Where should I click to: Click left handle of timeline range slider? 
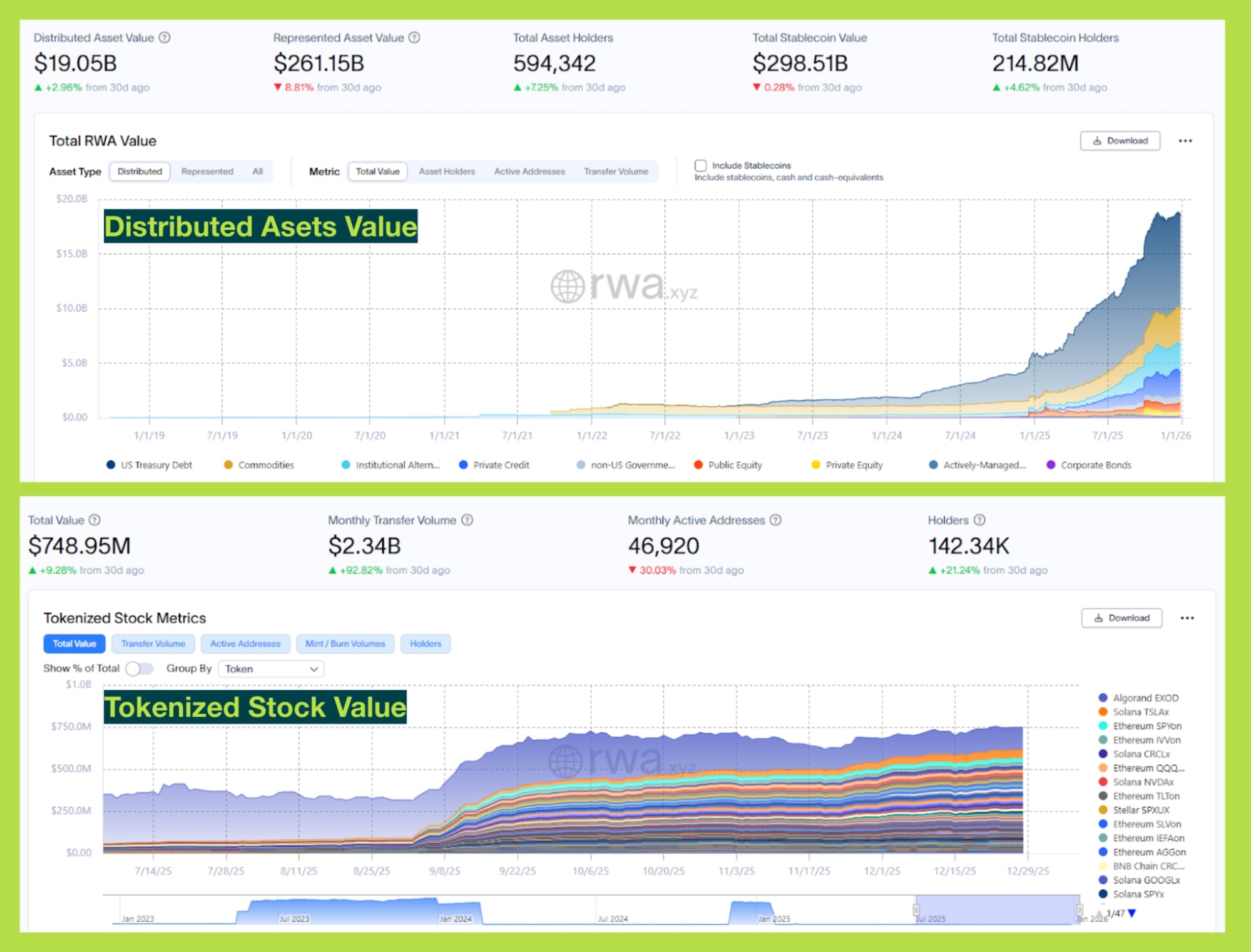(x=916, y=909)
